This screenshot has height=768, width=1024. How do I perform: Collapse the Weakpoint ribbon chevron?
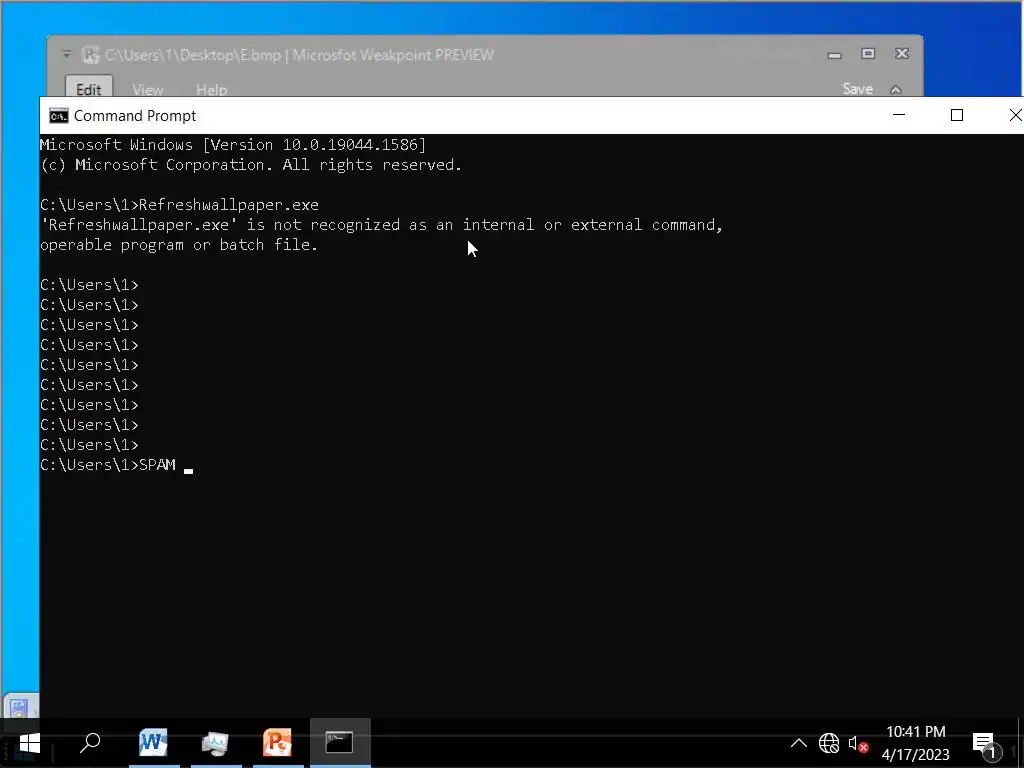coord(896,89)
